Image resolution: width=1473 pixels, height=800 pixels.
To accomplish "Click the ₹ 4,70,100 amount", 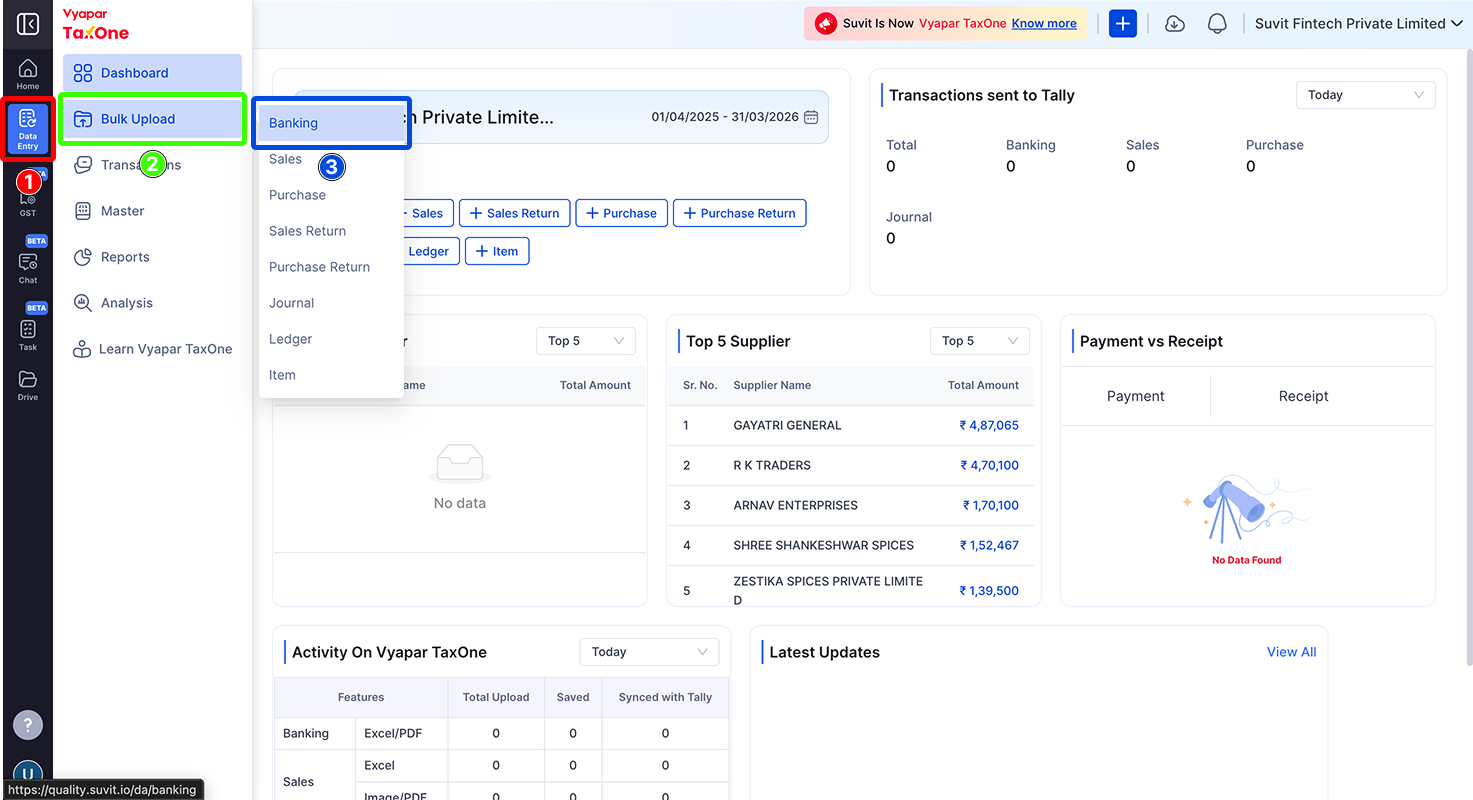I will tap(989, 465).
